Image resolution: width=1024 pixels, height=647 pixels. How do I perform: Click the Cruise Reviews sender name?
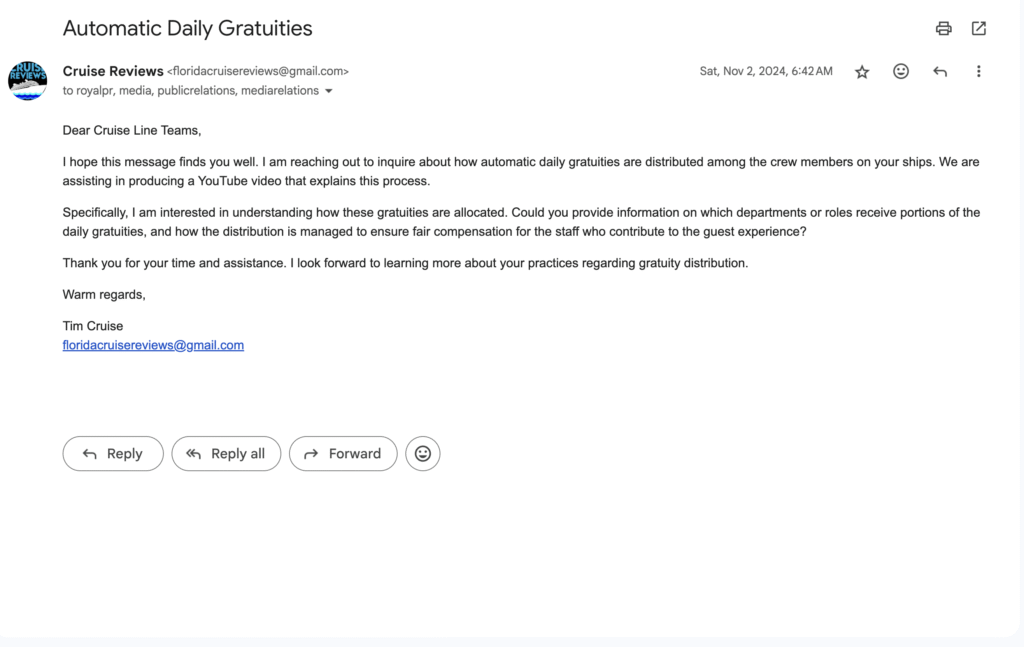(113, 71)
